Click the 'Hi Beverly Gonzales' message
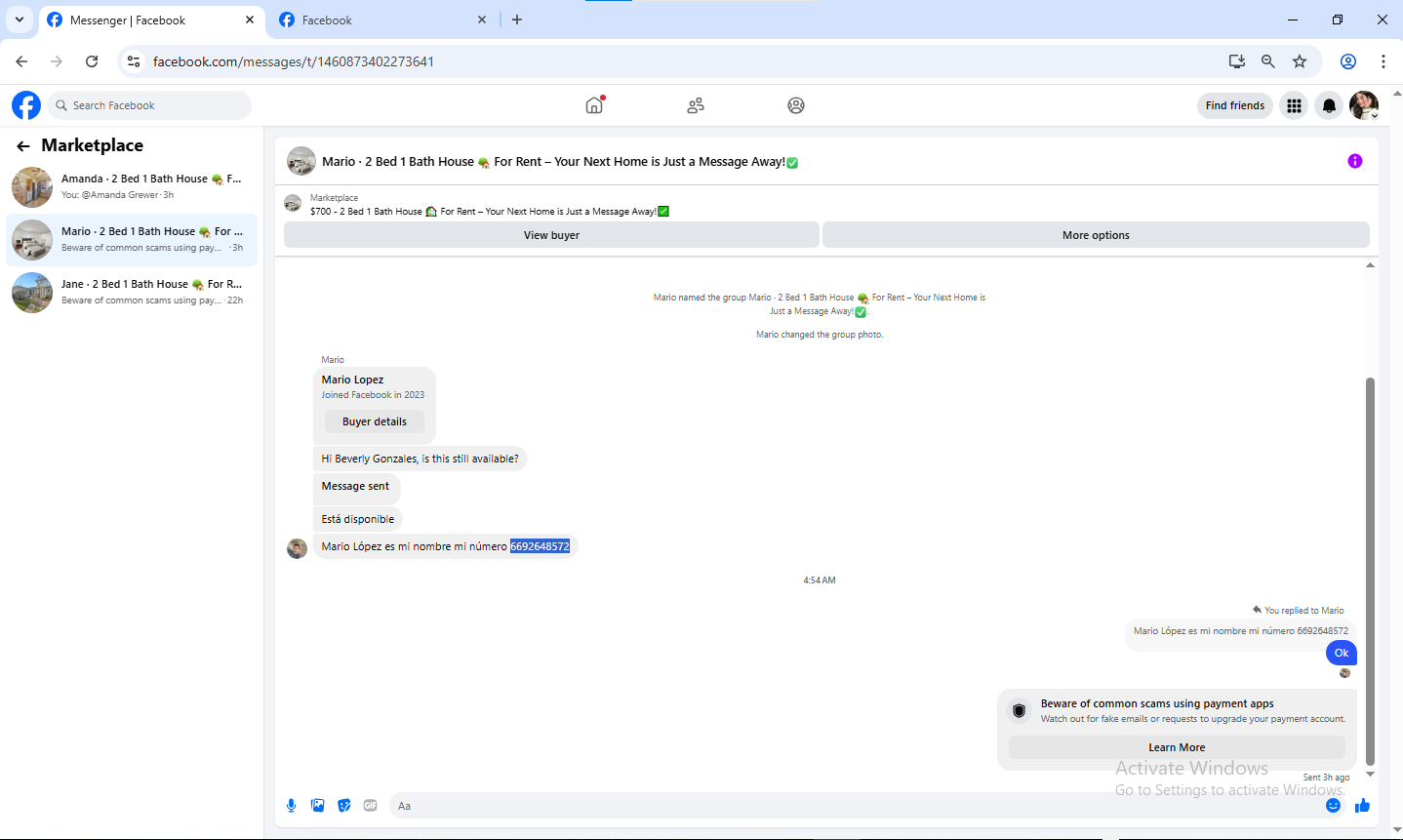Viewport: 1403px width, 840px height. 421,459
